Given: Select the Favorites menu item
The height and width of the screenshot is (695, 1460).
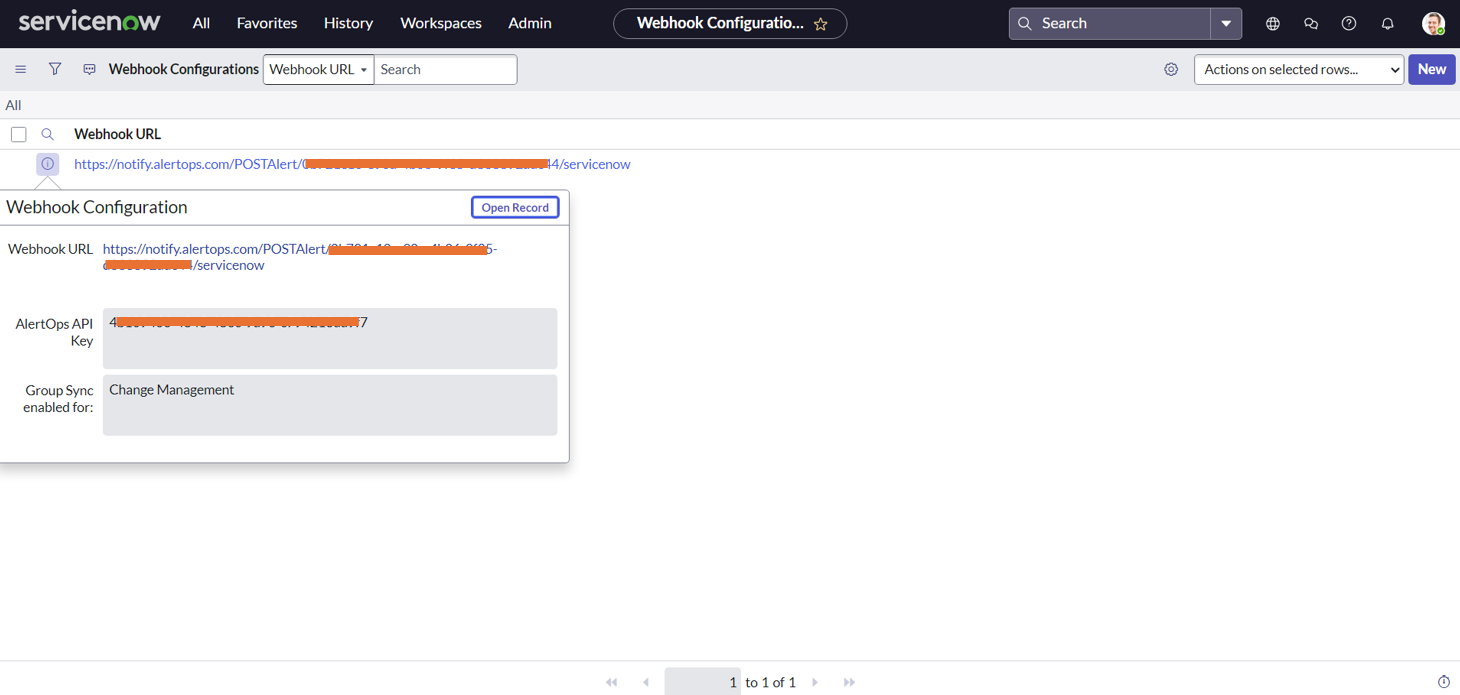Looking at the screenshot, I should (266, 22).
